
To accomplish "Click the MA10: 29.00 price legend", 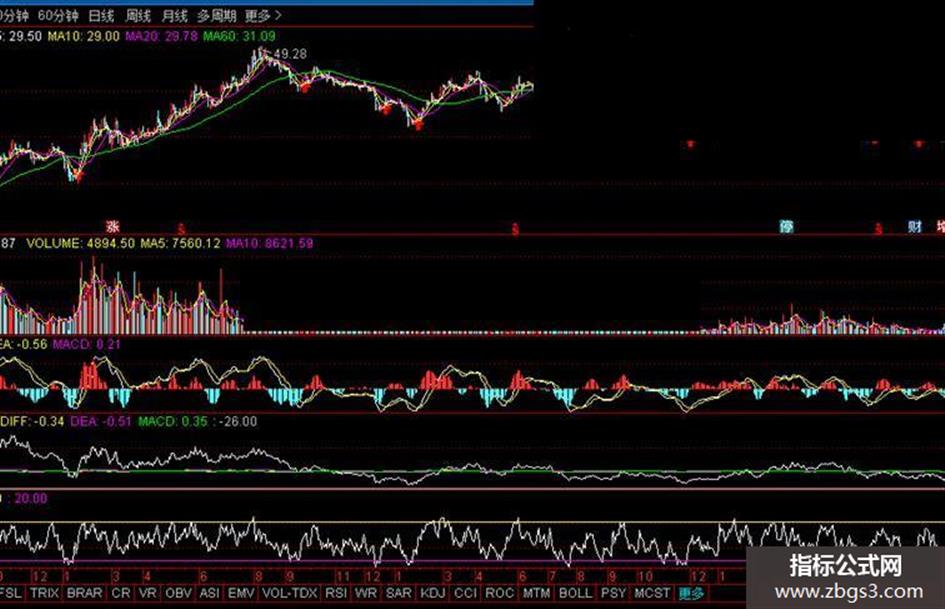I will (x=84, y=36).
